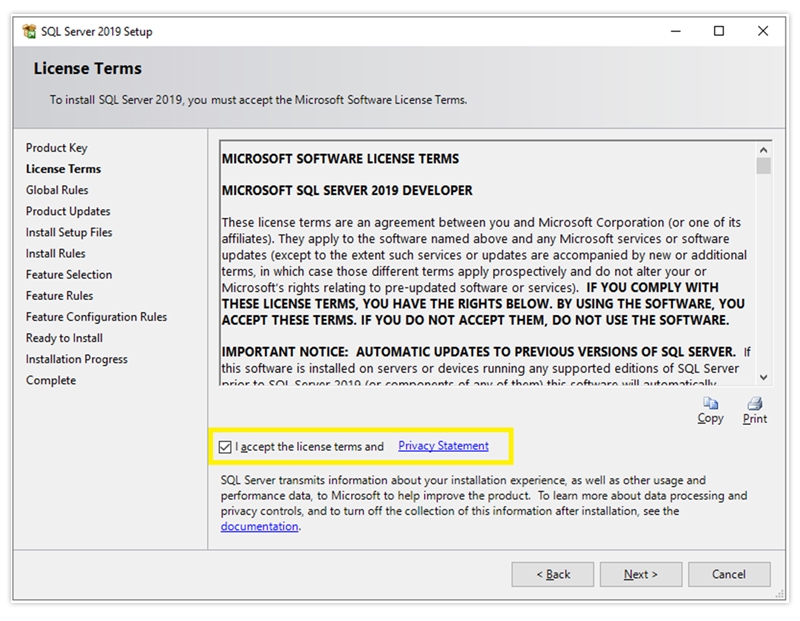Select the License Terms step
The image size is (800, 621).
[x=60, y=169]
